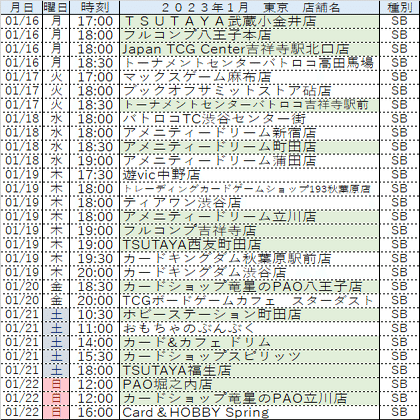Click the 種別 column header
This screenshot has width=420, height=420.
[x=399, y=7]
